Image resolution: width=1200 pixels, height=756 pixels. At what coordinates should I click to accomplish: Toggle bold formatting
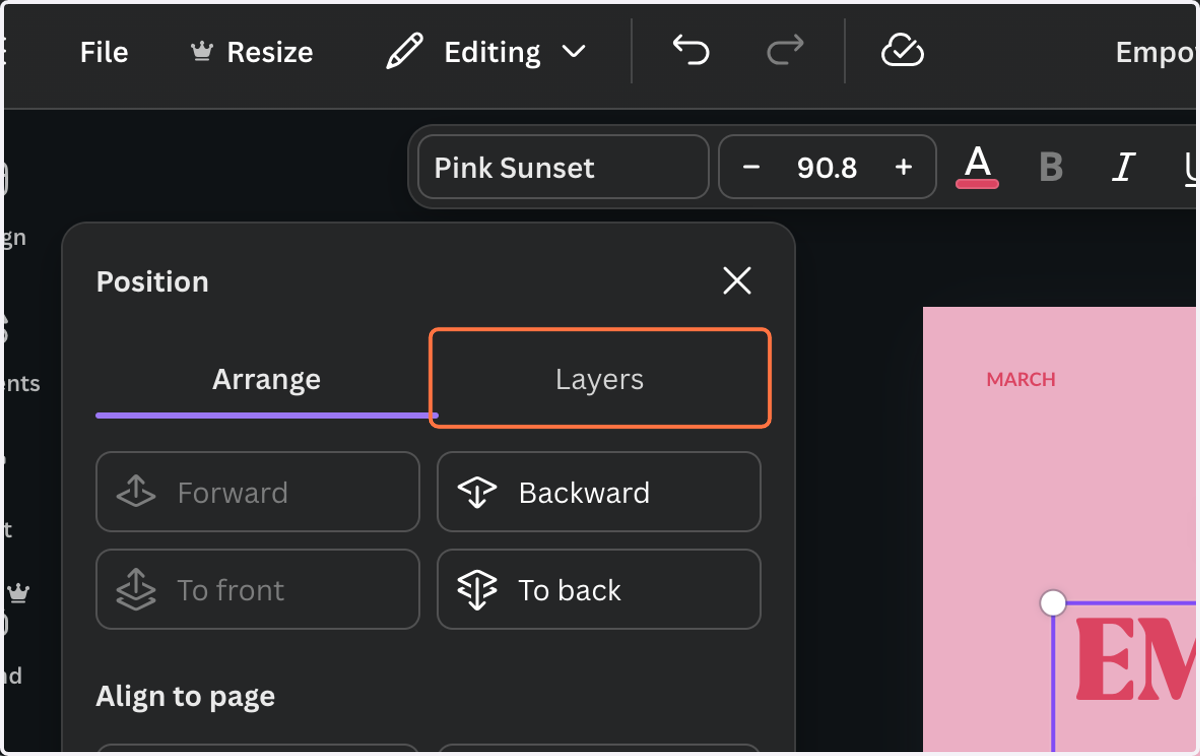pos(1051,167)
